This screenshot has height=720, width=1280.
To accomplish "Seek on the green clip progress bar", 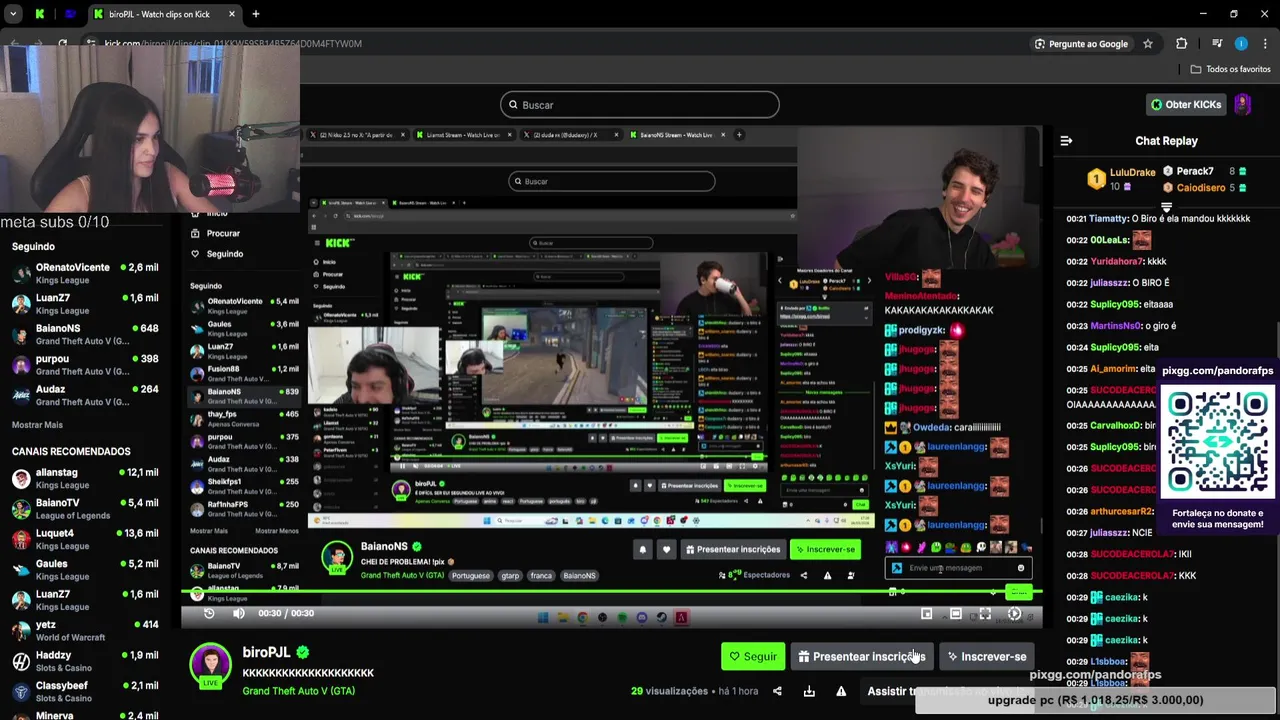I will 611,593.
